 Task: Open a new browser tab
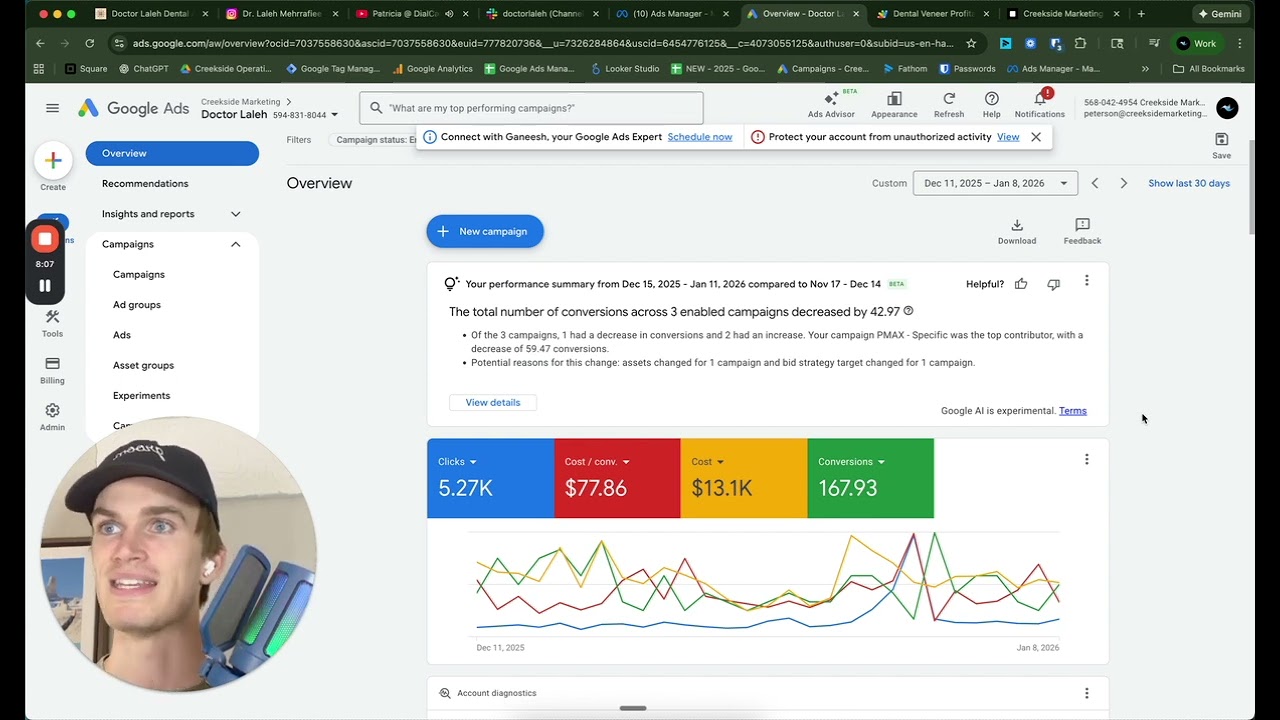click(1141, 14)
